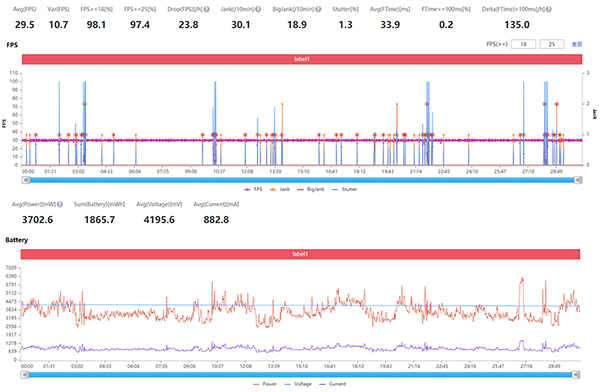The width and height of the screenshot is (600, 392).
Task: Toggle FPS series in chart legend
Action: (x=253, y=189)
